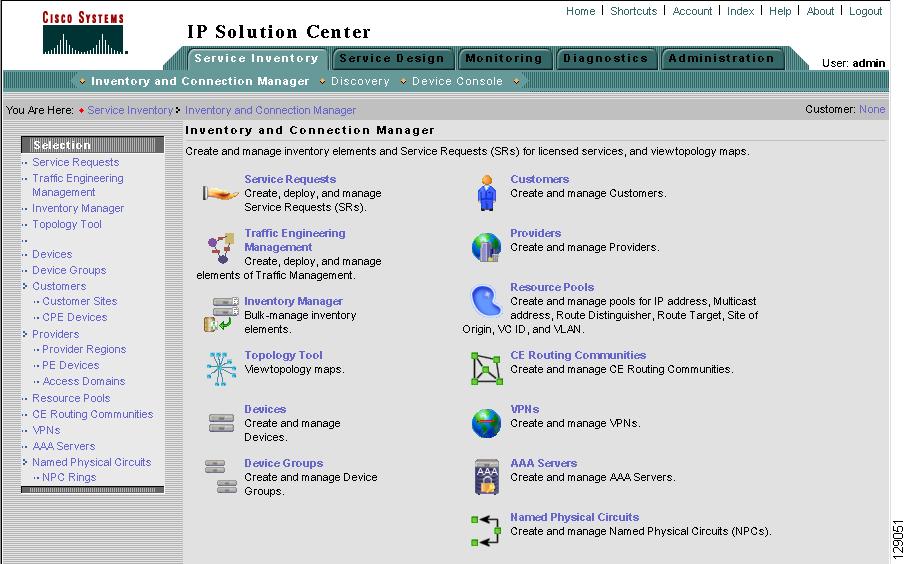Open the Administration tab
Screen dimensions: 906x564
coord(721,58)
